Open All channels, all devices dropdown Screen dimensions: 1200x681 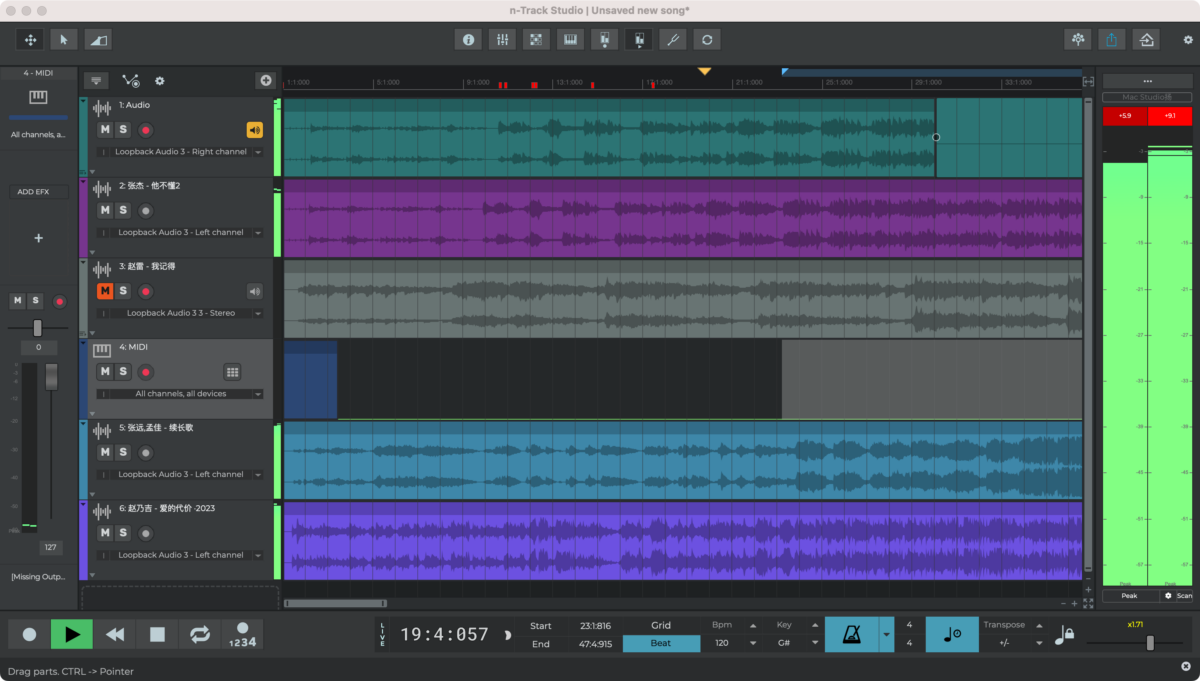point(180,394)
